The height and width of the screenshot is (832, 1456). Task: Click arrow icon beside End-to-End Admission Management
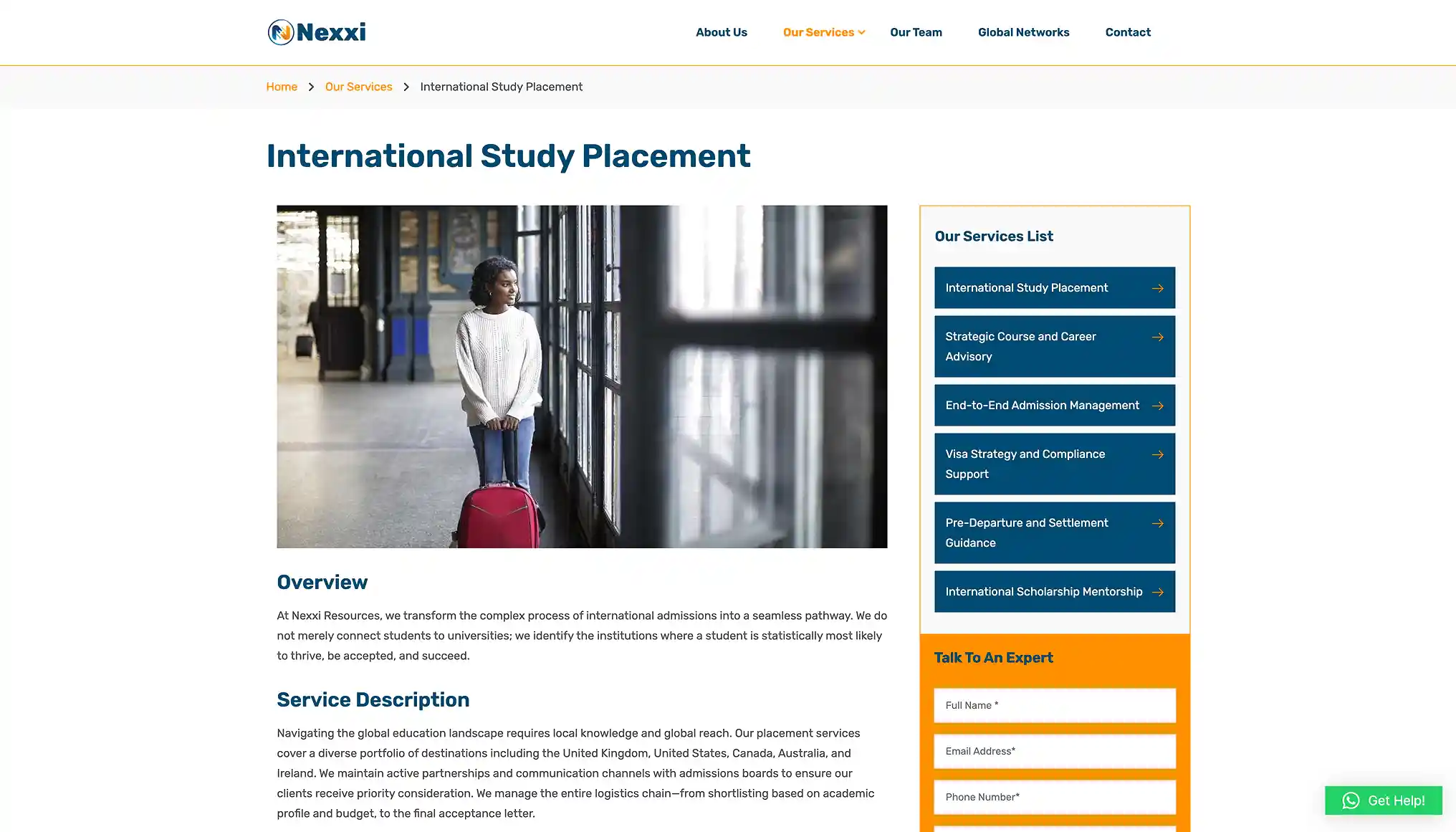pyautogui.click(x=1157, y=406)
